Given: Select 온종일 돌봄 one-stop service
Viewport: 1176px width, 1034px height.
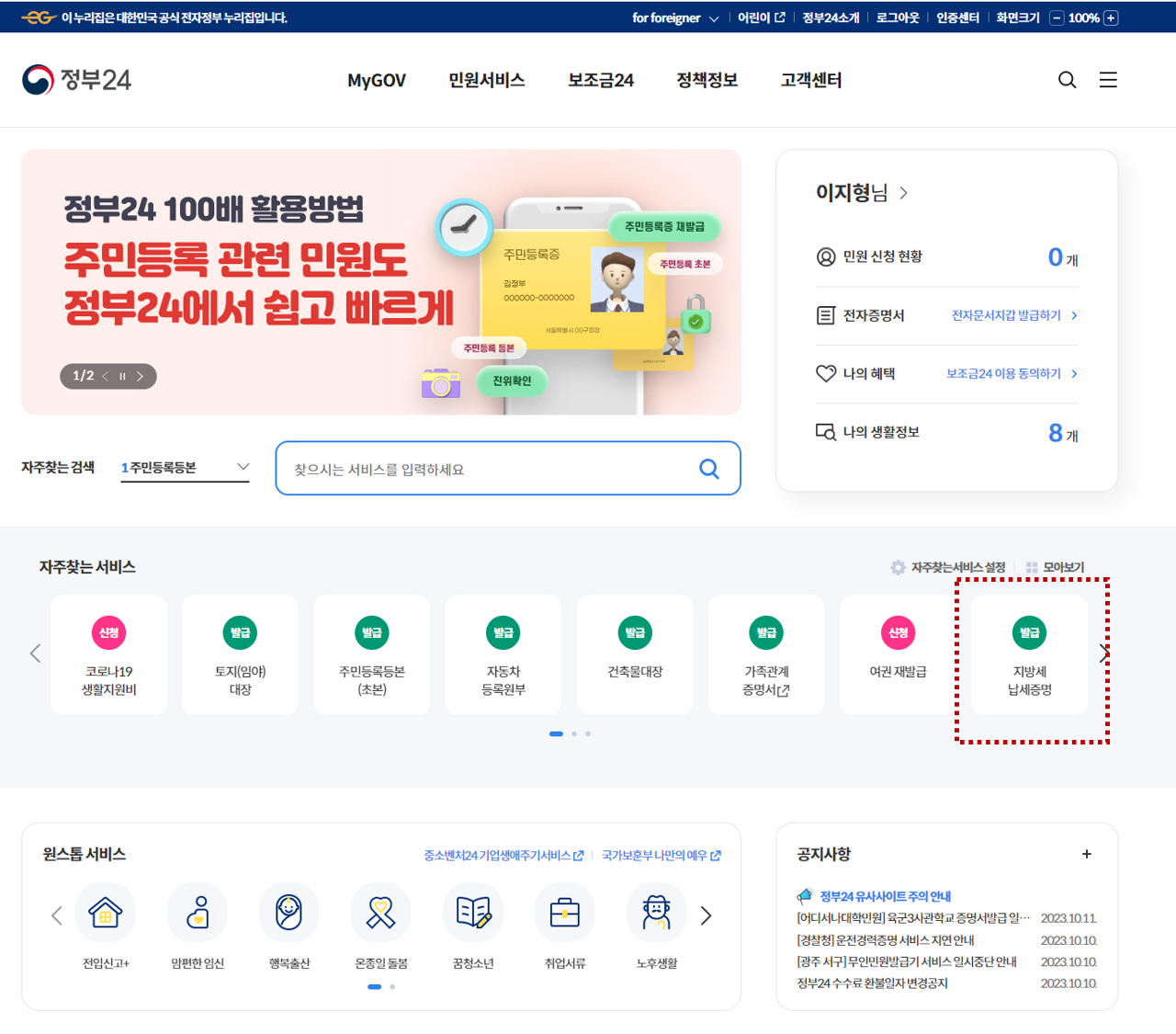Looking at the screenshot, I should tap(381, 926).
